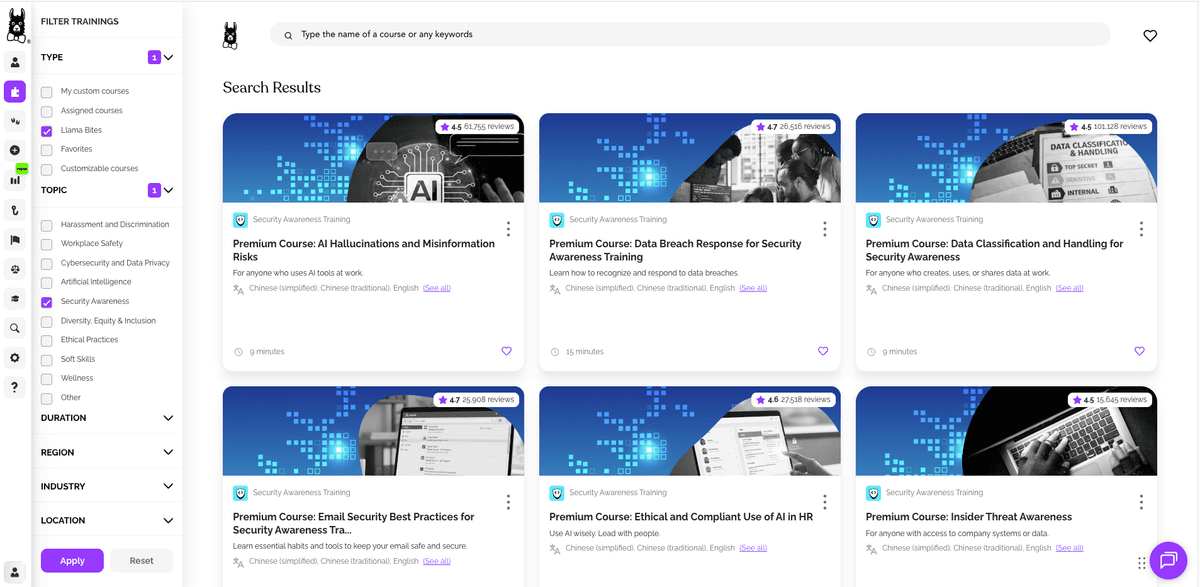The width and height of the screenshot is (1200, 587).
Task: Click the magnifier icon in left sidebar
Action: coord(15,328)
